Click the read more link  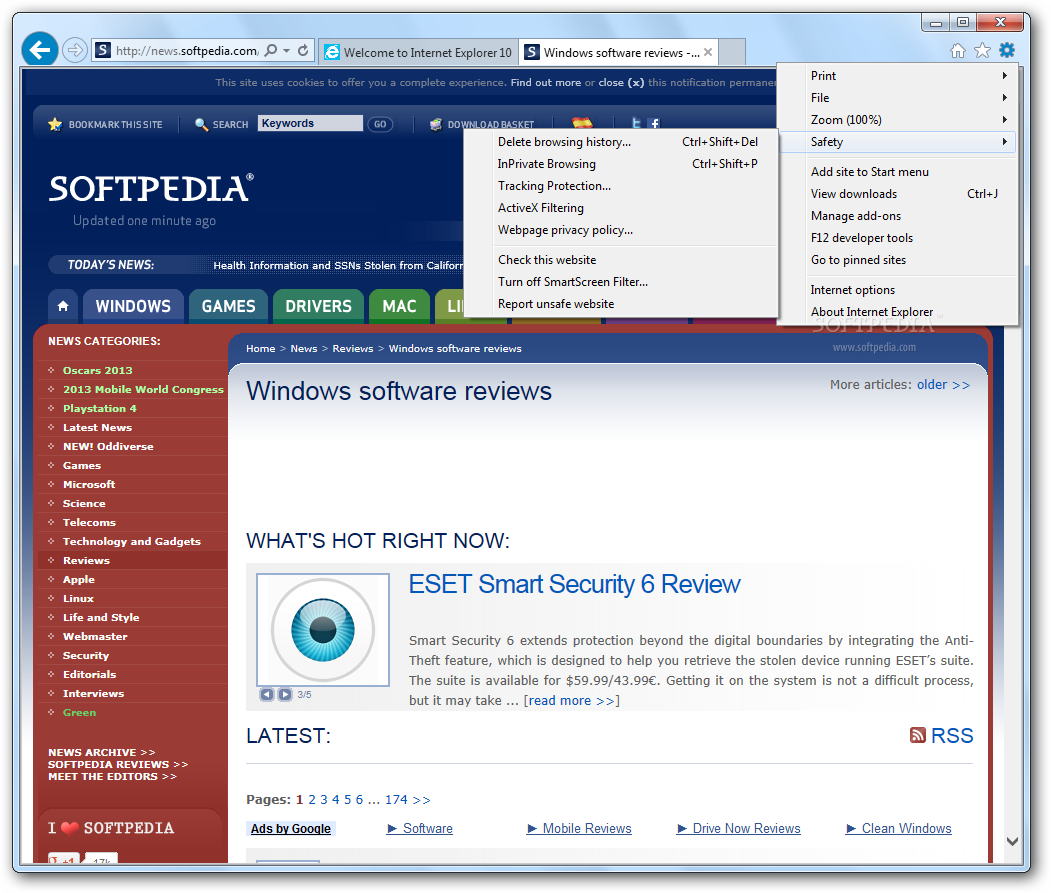coord(571,701)
